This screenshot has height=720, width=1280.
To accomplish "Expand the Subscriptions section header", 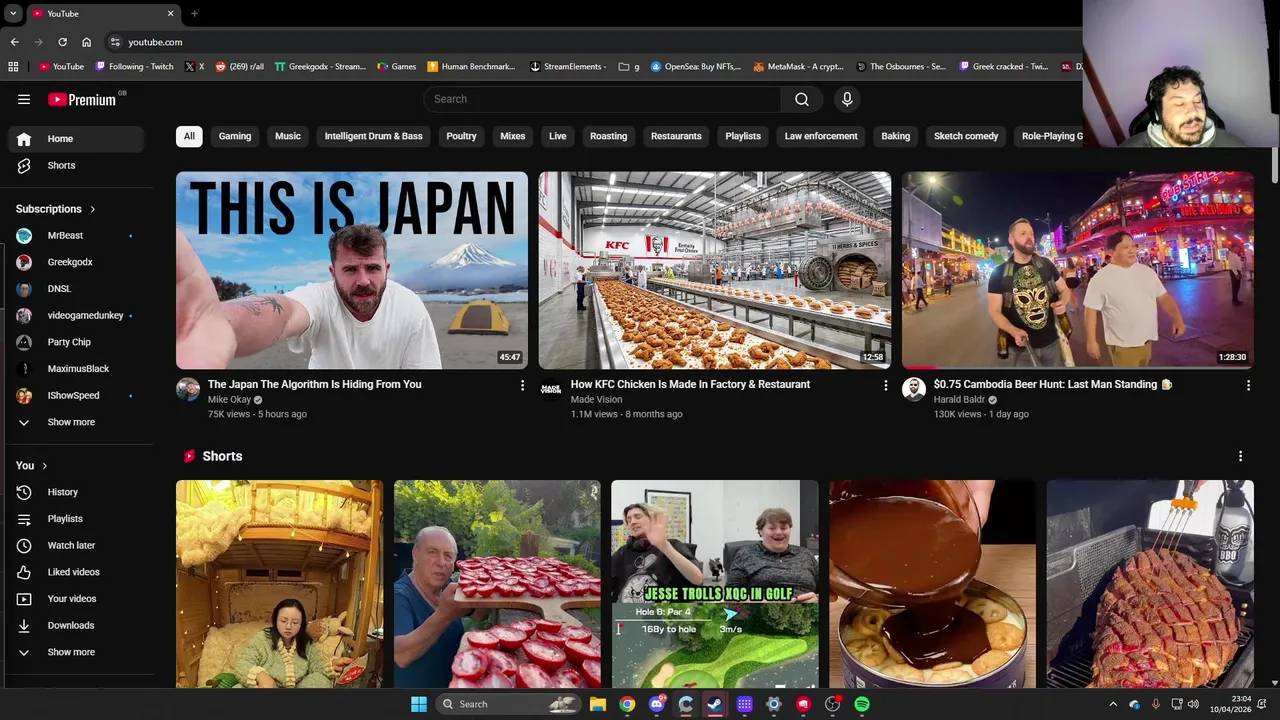I will [x=56, y=209].
